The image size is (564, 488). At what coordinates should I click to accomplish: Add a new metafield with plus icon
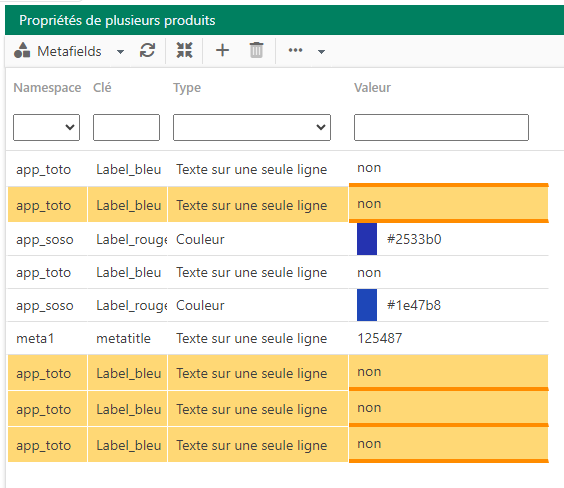222,50
